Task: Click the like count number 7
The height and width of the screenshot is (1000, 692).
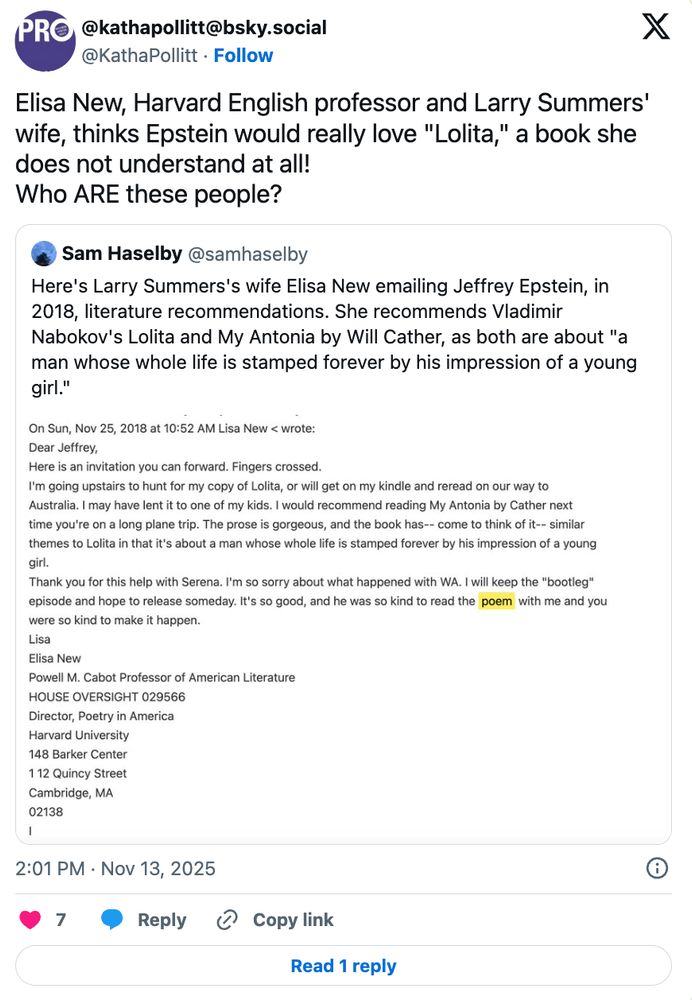Action: tap(61, 919)
